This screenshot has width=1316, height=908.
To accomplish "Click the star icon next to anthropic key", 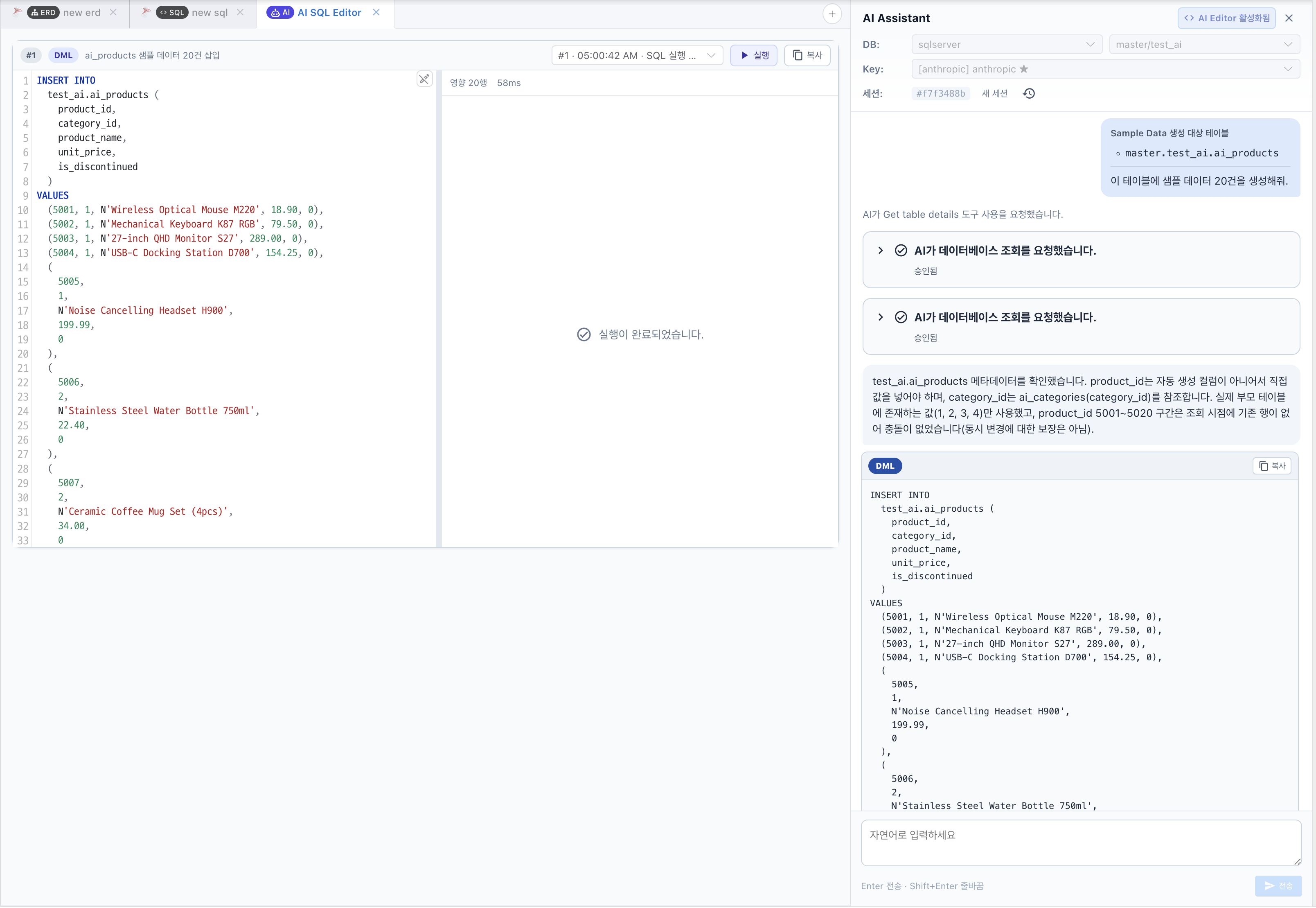I will pyautogui.click(x=1024, y=69).
